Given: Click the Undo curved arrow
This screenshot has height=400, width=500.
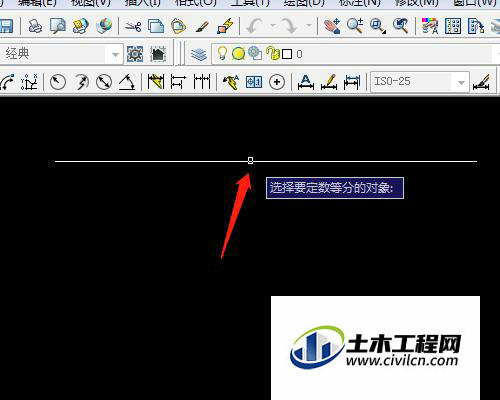Looking at the screenshot, I should point(255,26).
